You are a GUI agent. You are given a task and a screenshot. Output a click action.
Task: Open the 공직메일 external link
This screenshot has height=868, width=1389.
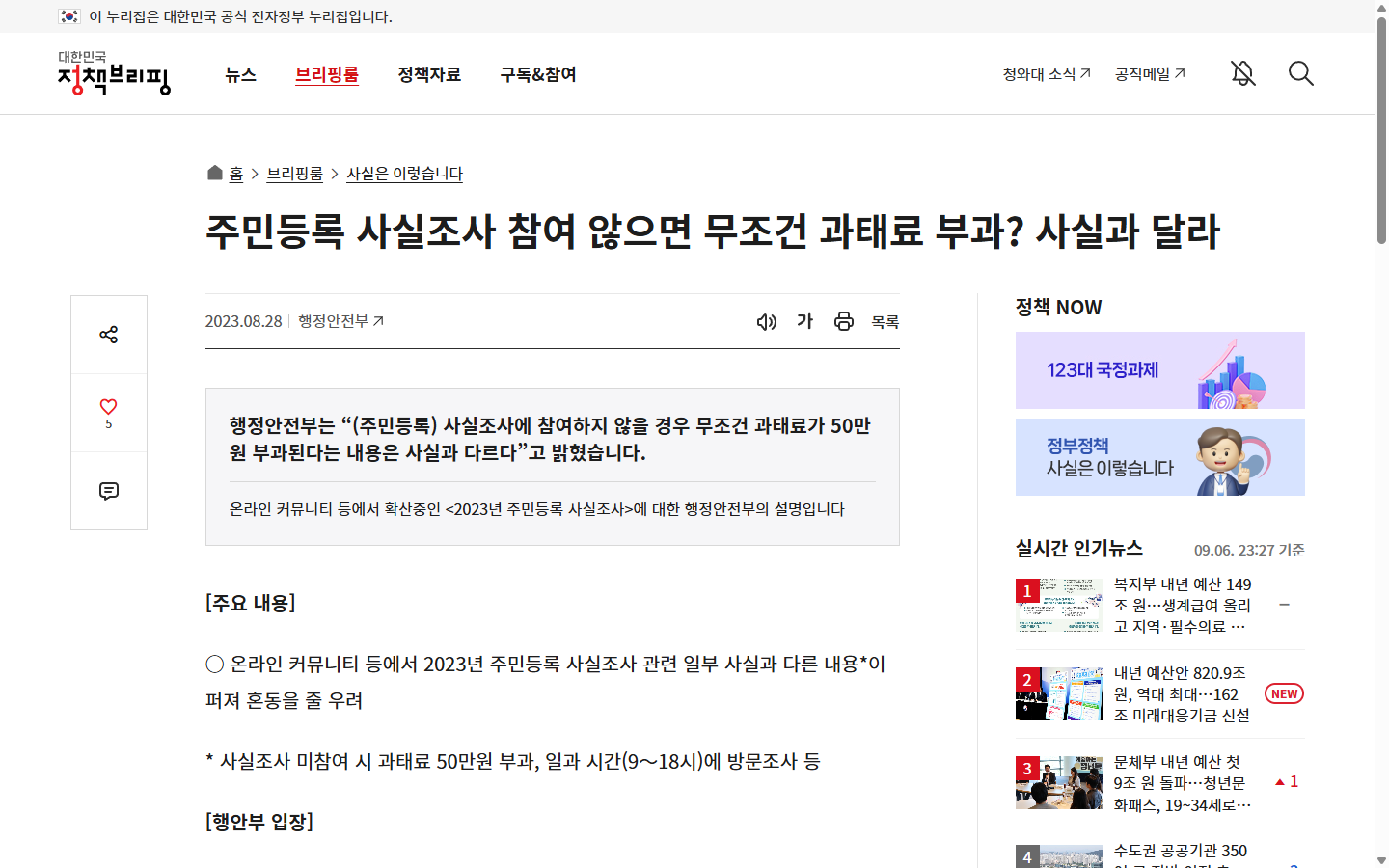pyautogui.click(x=1150, y=74)
